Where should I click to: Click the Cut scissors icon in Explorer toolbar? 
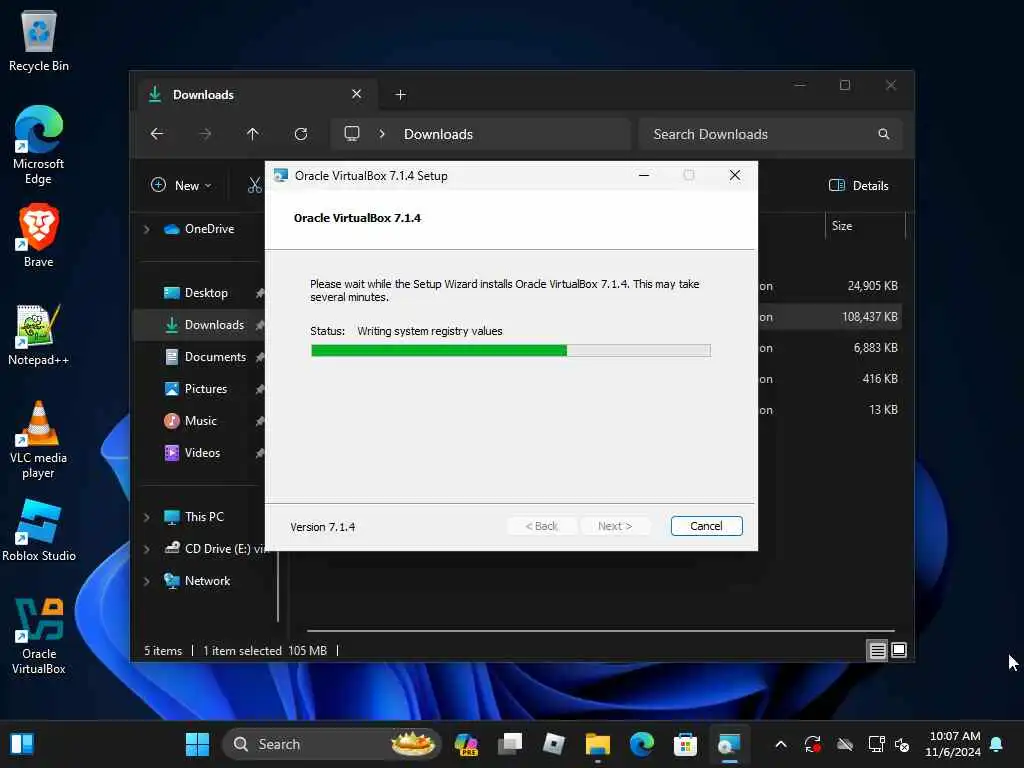[x=254, y=185]
